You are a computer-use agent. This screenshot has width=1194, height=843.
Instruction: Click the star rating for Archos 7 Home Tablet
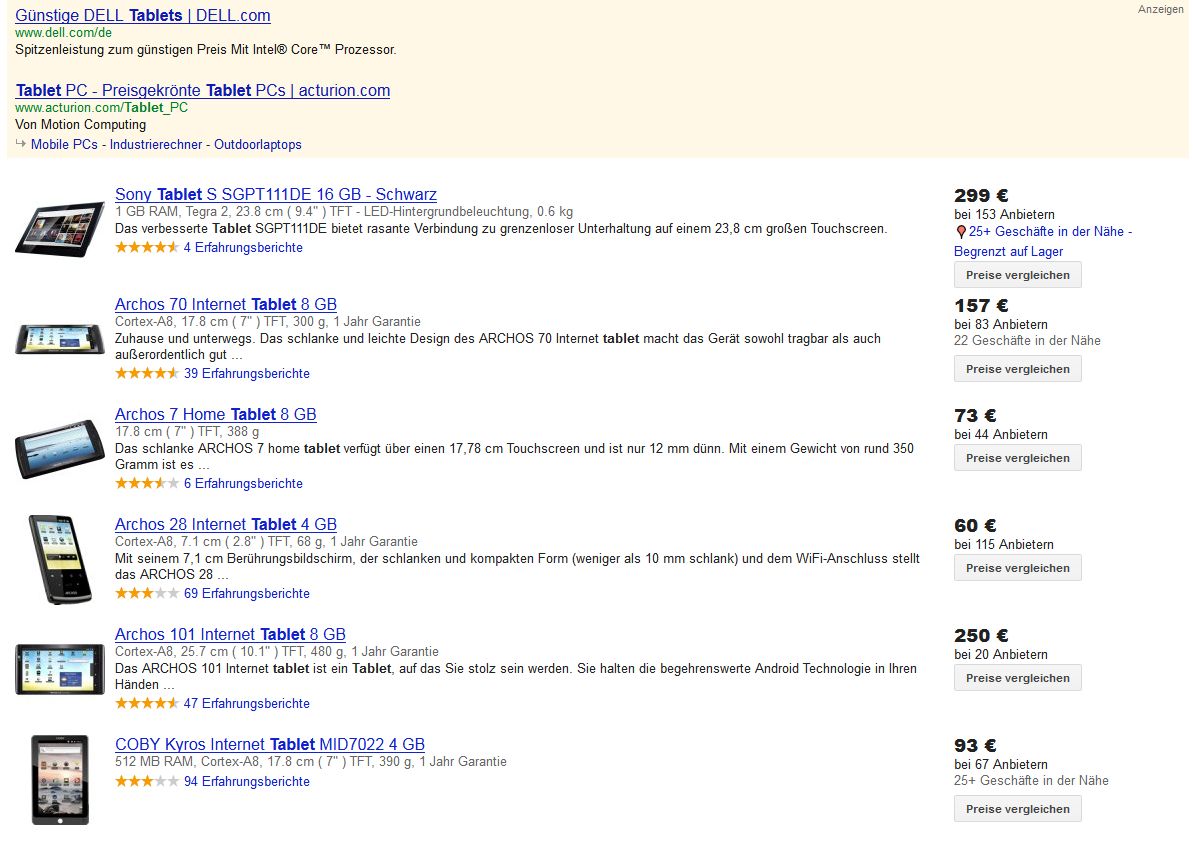click(147, 483)
